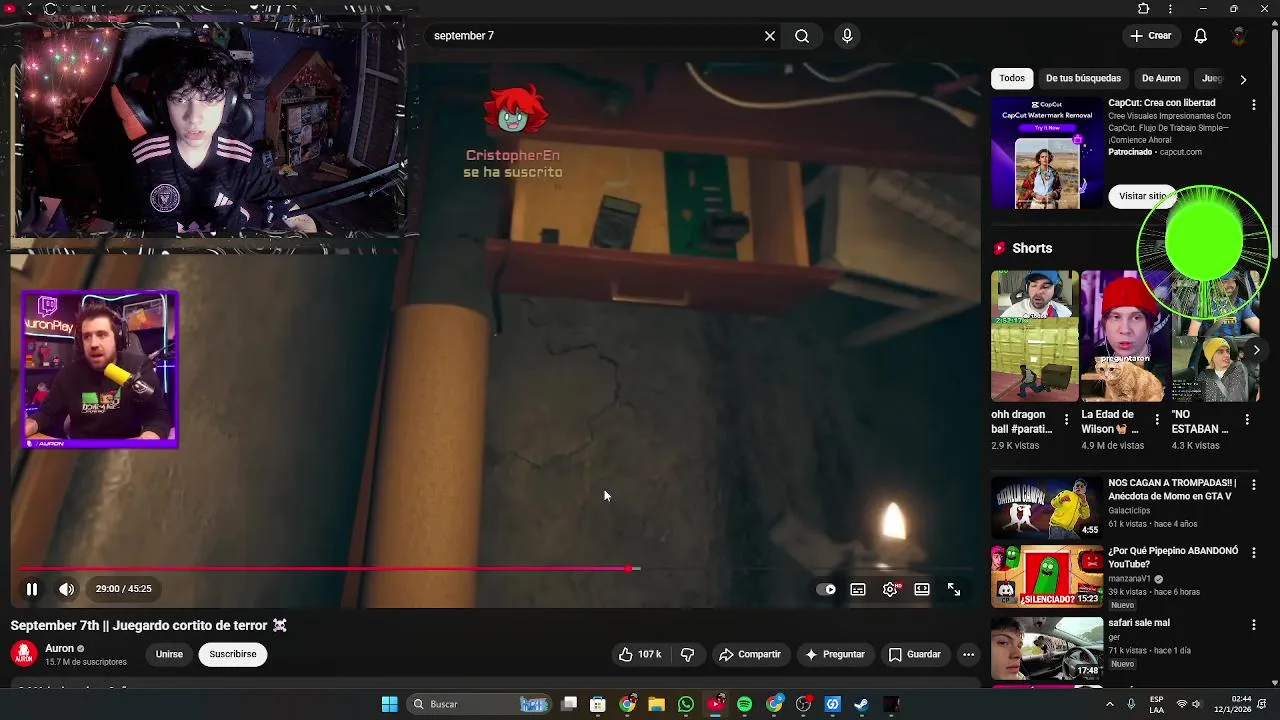Open WhatsApp from the taskbar
The image size is (1280, 720).
point(685,705)
